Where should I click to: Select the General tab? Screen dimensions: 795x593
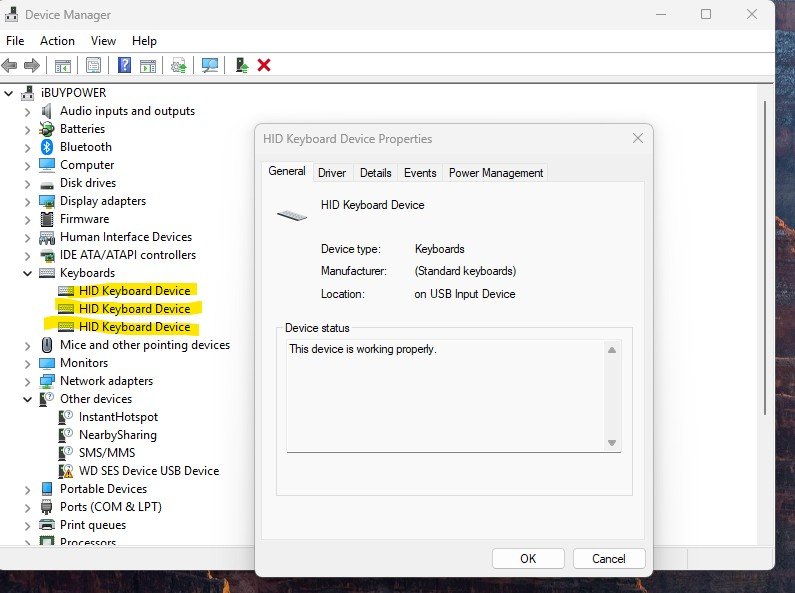click(x=287, y=171)
